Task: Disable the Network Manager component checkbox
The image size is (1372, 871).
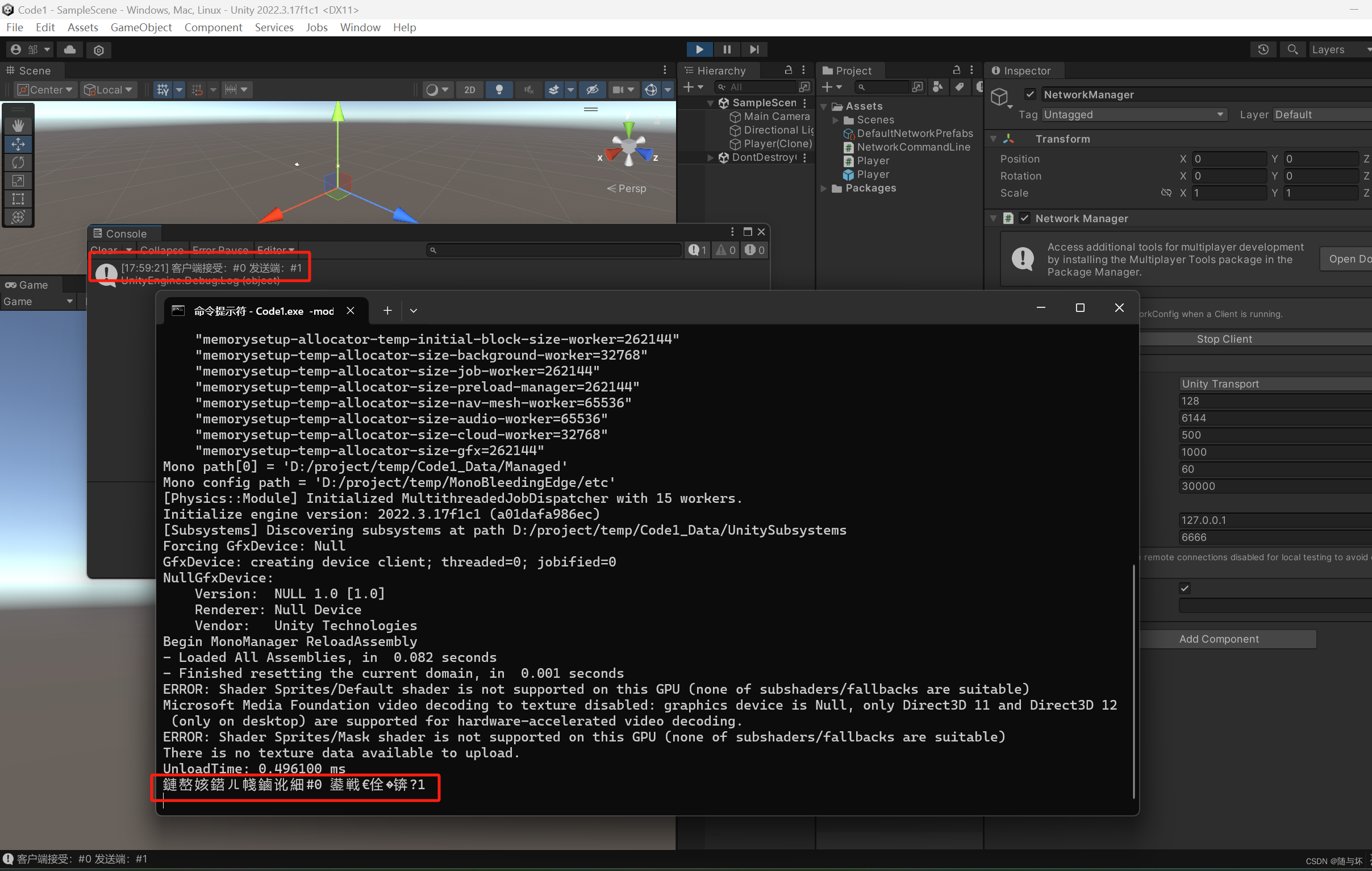Action: coord(1024,218)
